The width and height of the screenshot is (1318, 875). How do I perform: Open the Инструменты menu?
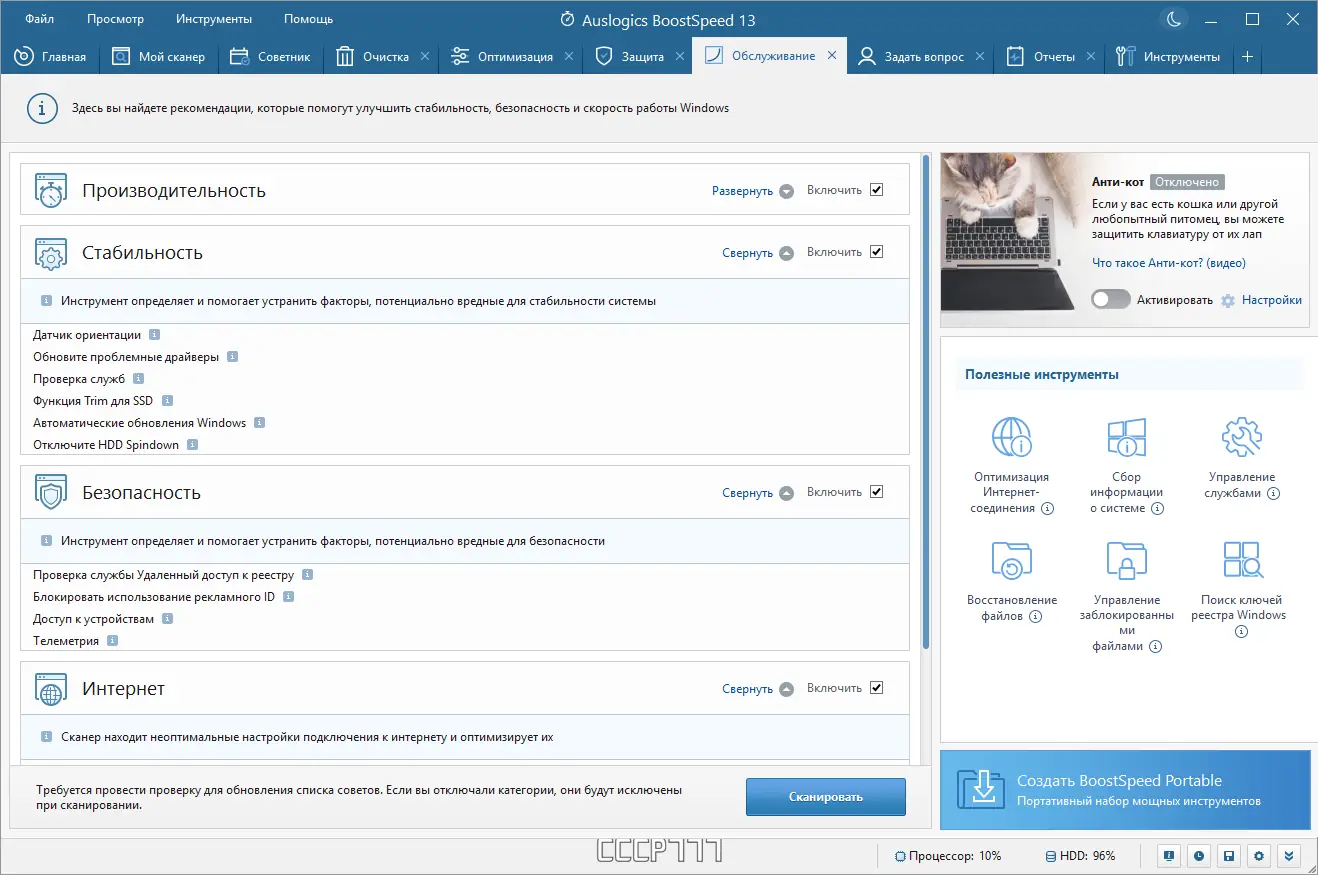pyautogui.click(x=214, y=19)
